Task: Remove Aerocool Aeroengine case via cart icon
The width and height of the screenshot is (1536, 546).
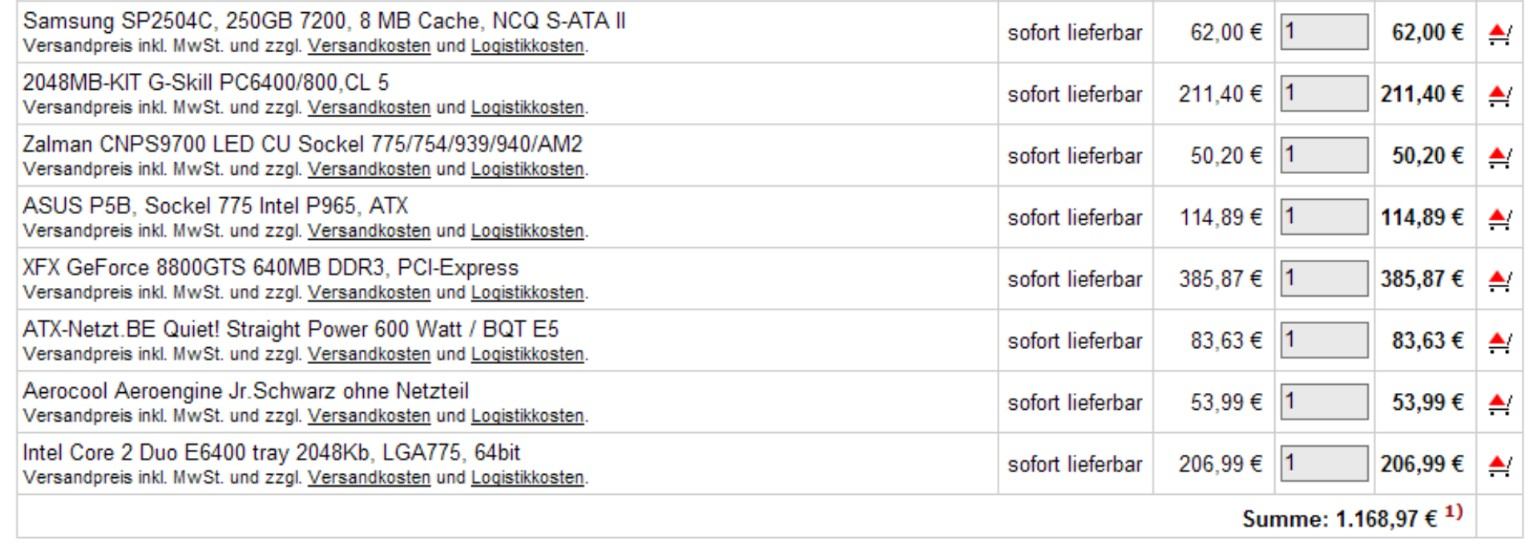Action: (x=1499, y=404)
